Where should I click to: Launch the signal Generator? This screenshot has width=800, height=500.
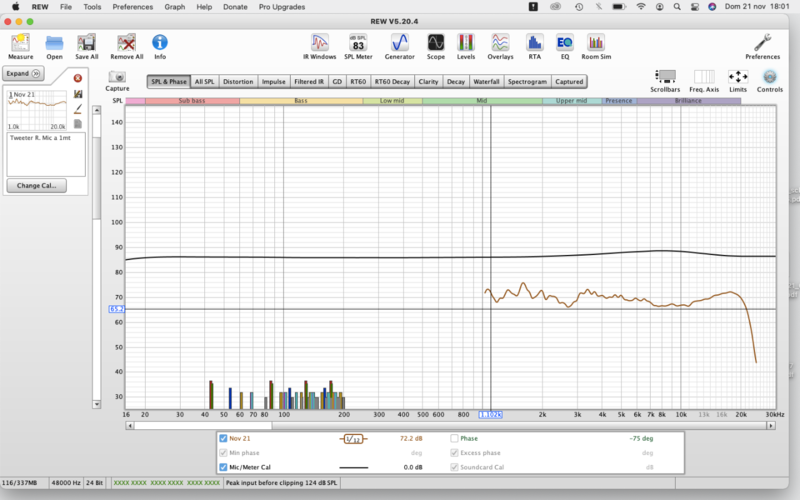[400, 43]
